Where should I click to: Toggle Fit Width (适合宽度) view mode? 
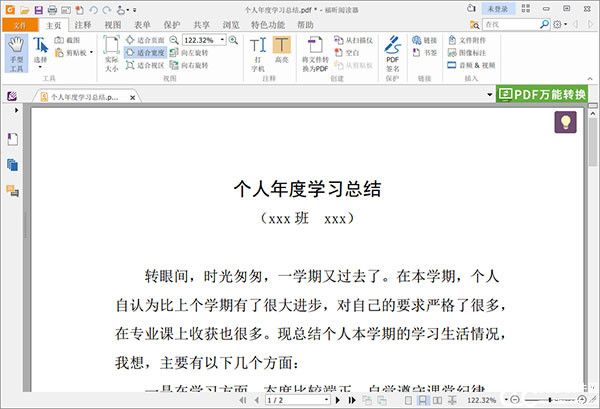(145, 53)
